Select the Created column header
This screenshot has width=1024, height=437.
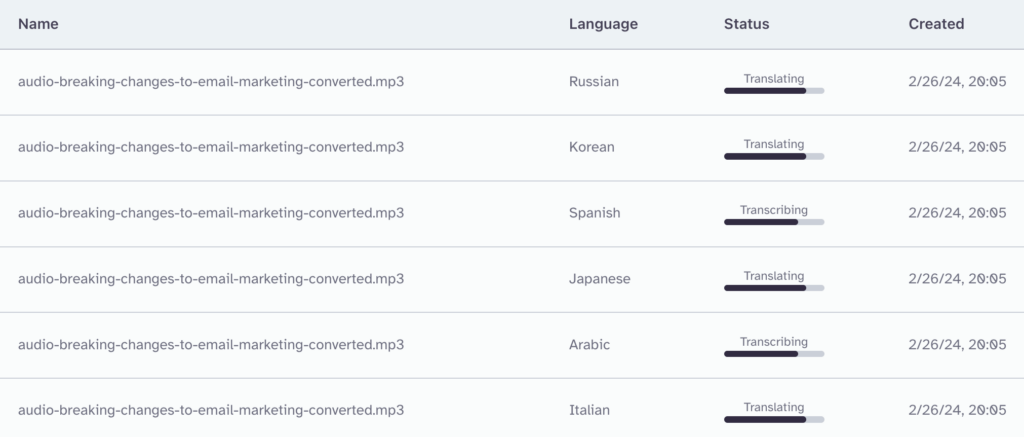[936, 24]
